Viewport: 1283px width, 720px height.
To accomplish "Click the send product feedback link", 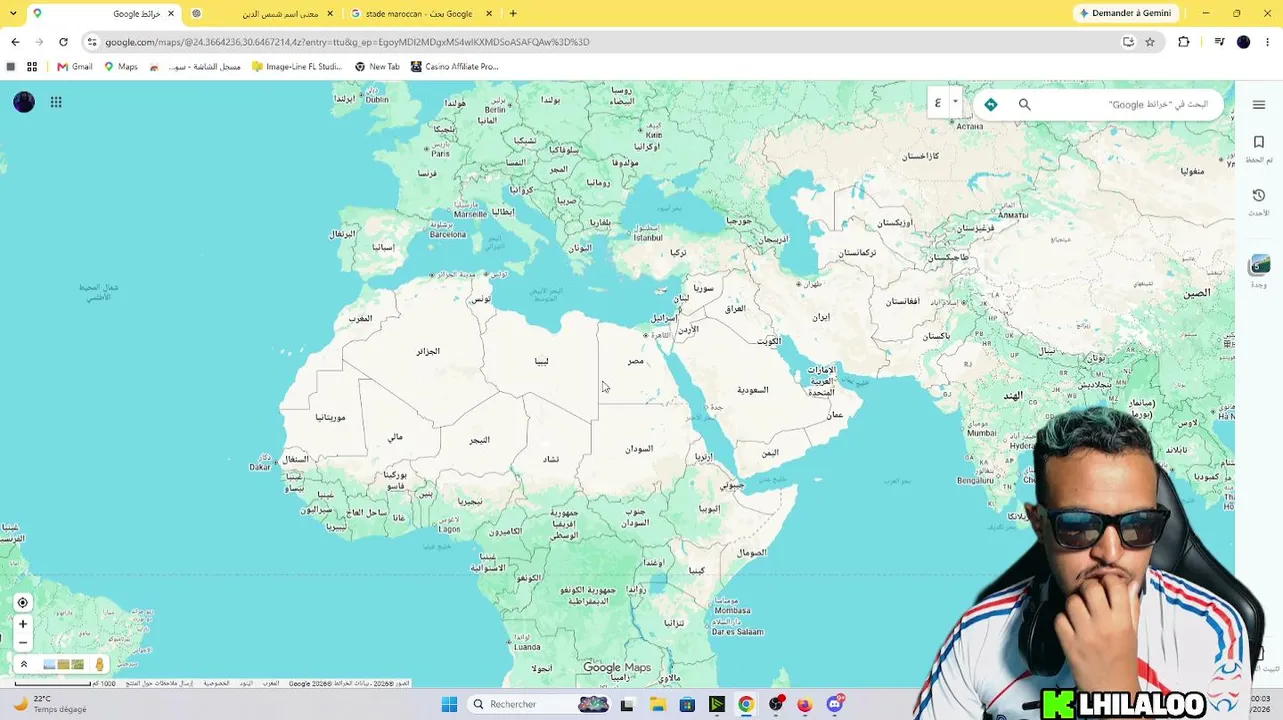I will [x=159, y=683].
